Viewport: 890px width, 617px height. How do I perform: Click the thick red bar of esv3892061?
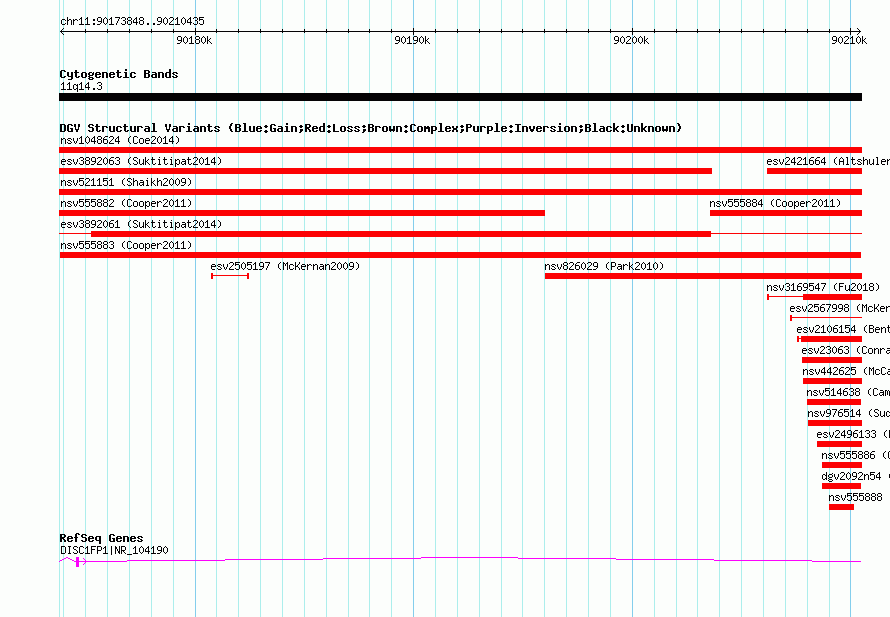point(401,234)
